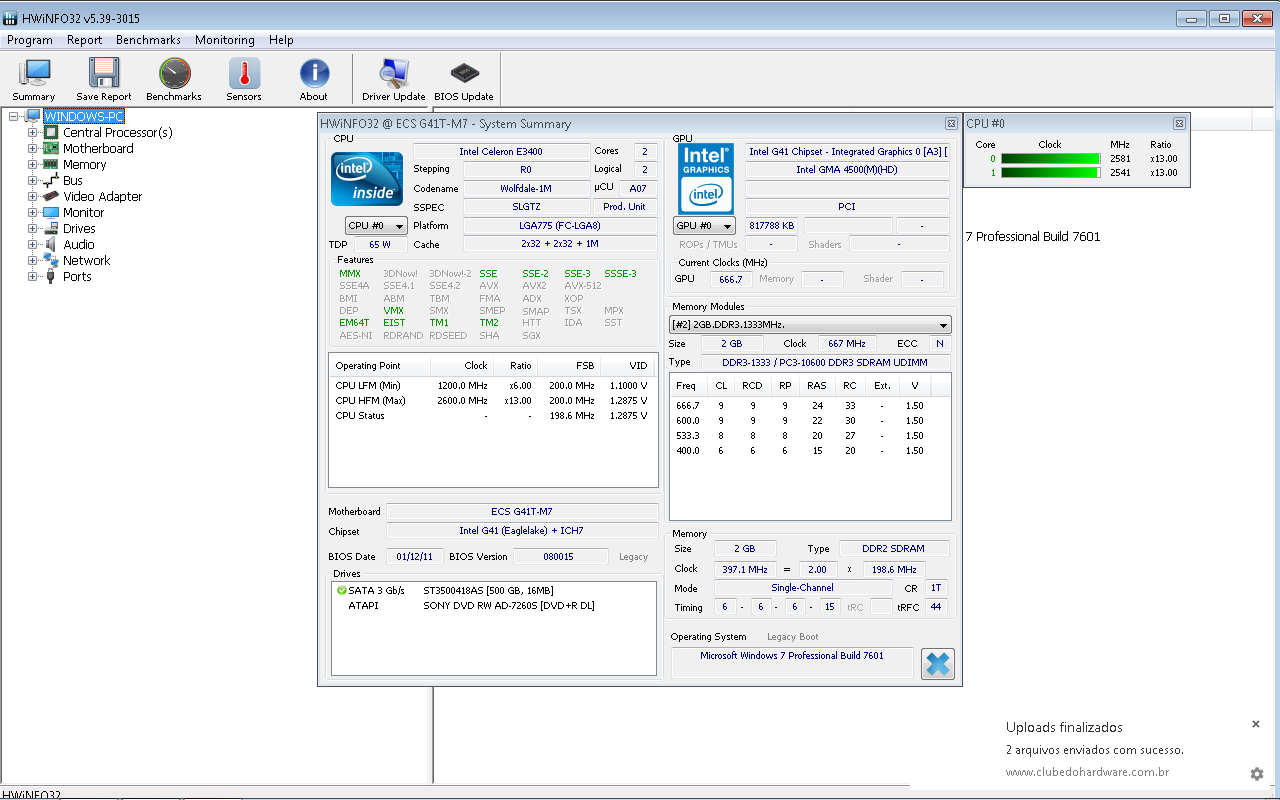Open the memory module dropdown list
Viewport: 1280px width, 800px height.
click(x=810, y=325)
